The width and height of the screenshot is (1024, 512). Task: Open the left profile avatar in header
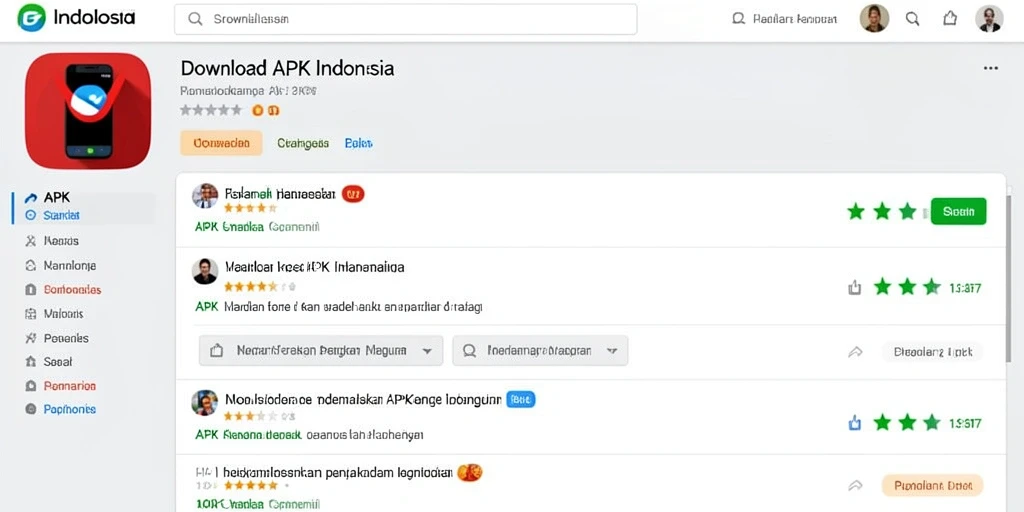click(x=874, y=19)
